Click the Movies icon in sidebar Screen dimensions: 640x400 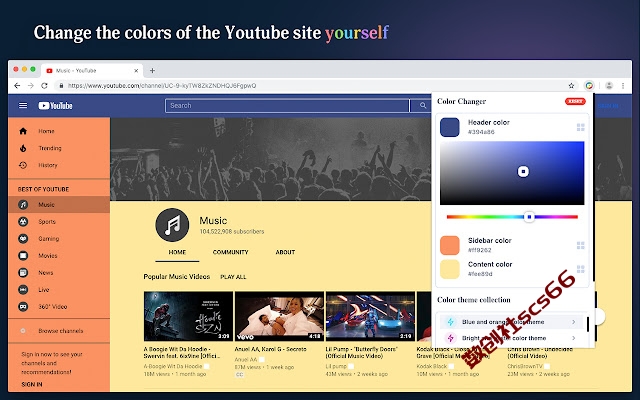[23, 256]
